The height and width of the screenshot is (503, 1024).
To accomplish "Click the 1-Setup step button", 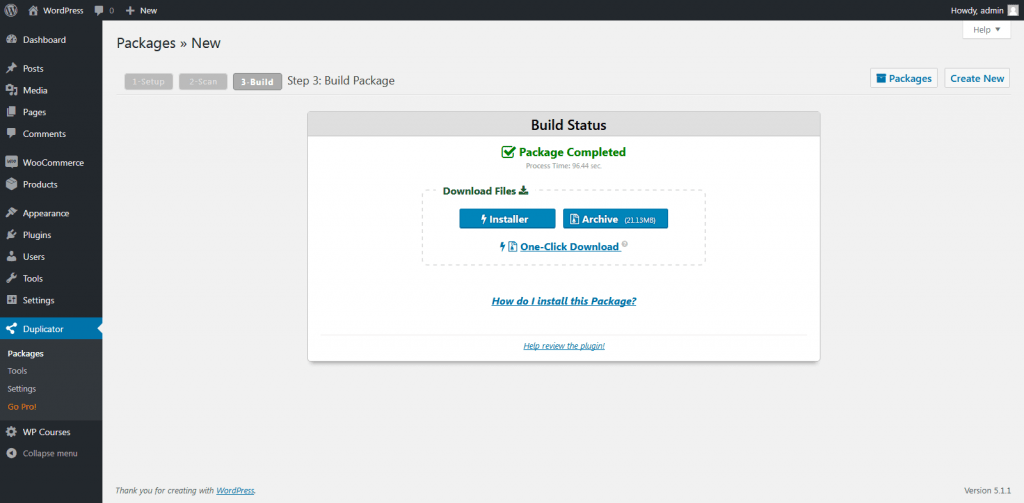I will coord(149,82).
